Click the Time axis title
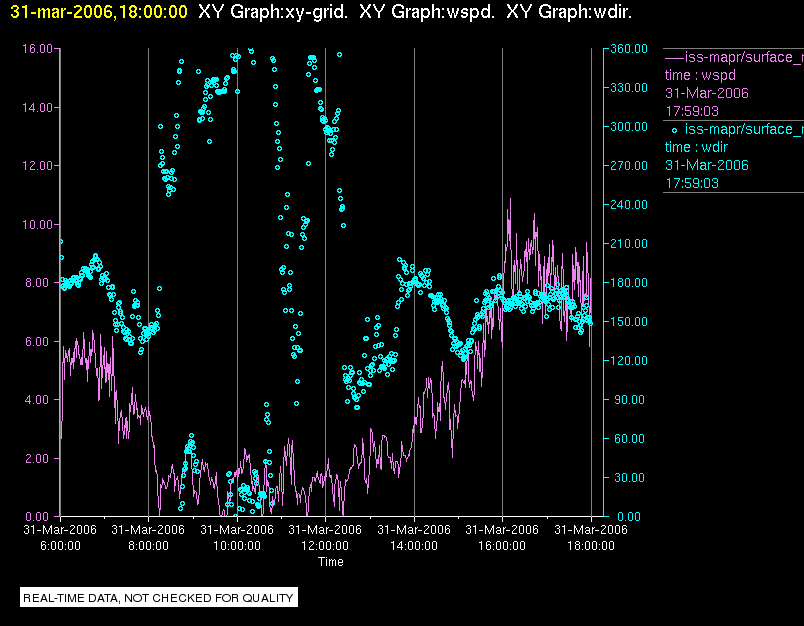804x626 pixels. (x=330, y=561)
